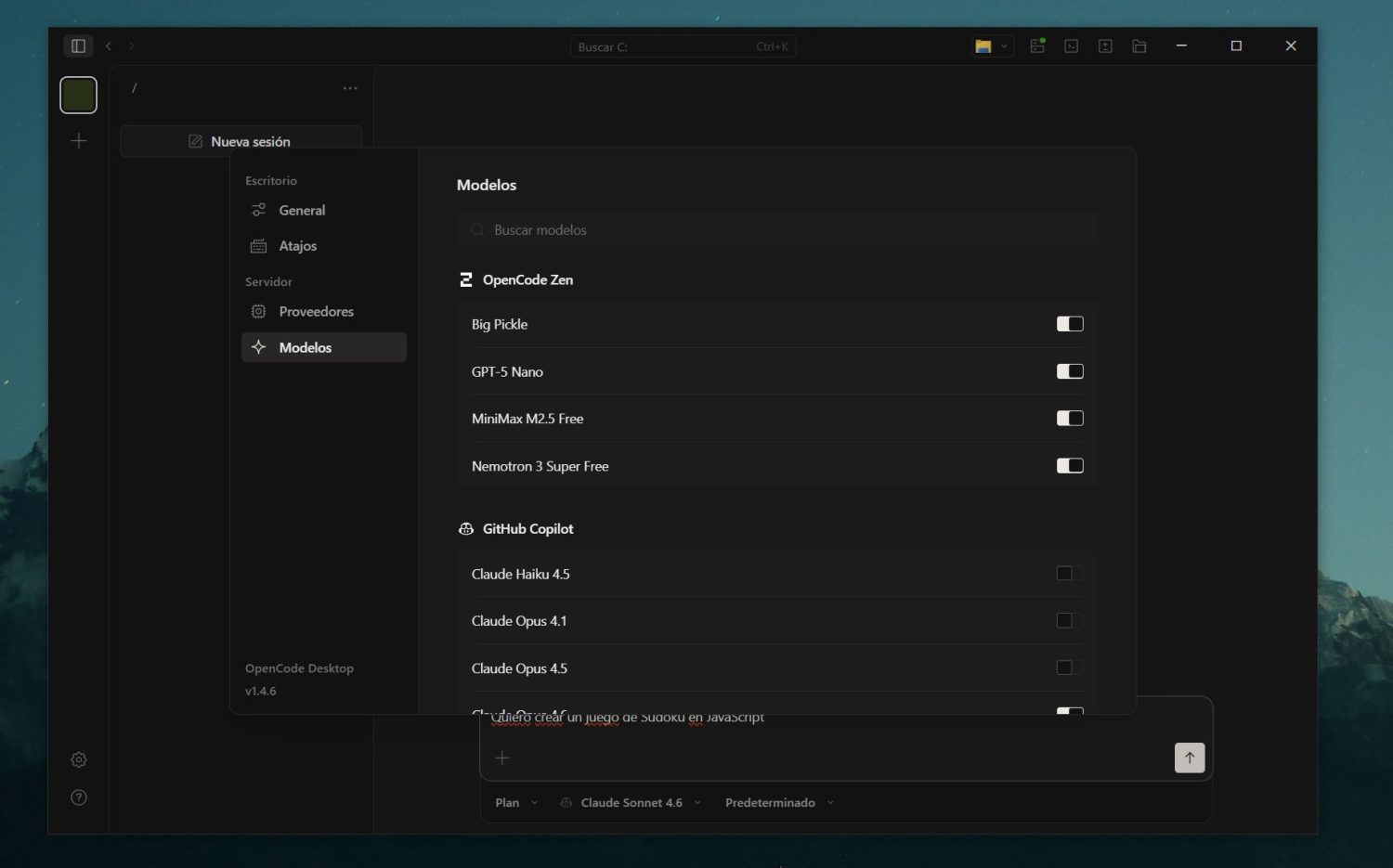The width and height of the screenshot is (1393, 868).
Task: Open the help question mark icon
Action: [78, 797]
